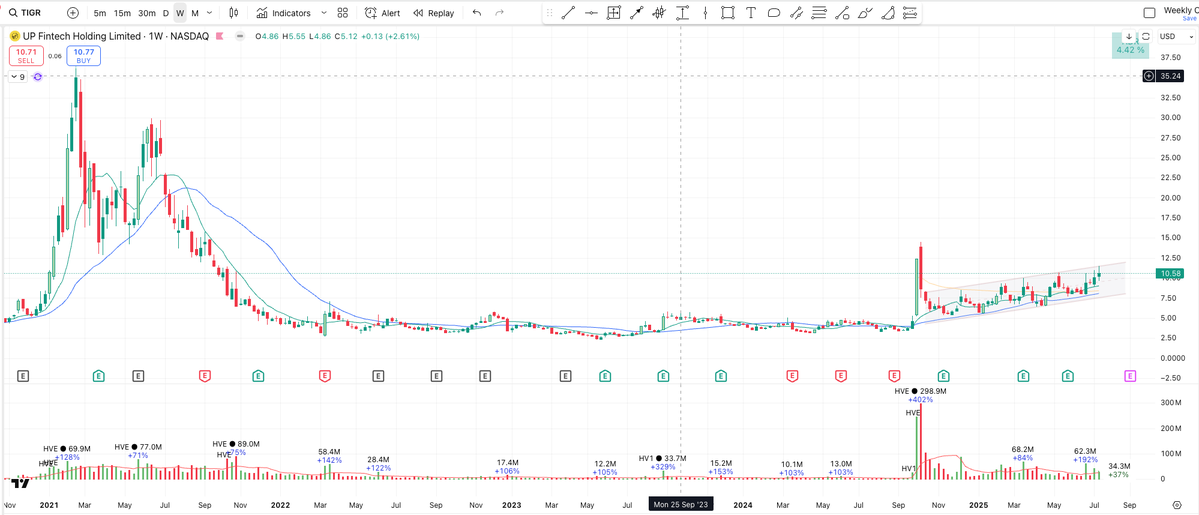Image resolution: width=1199 pixels, height=515 pixels.
Task: Undo the last chart action
Action: [477, 13]
